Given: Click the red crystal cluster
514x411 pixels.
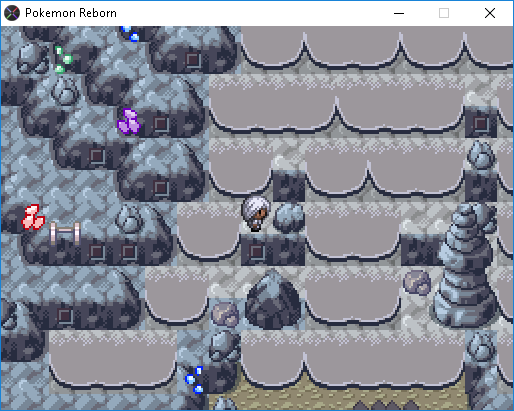Looking at the screenshot, I should [x=33, y=217].
